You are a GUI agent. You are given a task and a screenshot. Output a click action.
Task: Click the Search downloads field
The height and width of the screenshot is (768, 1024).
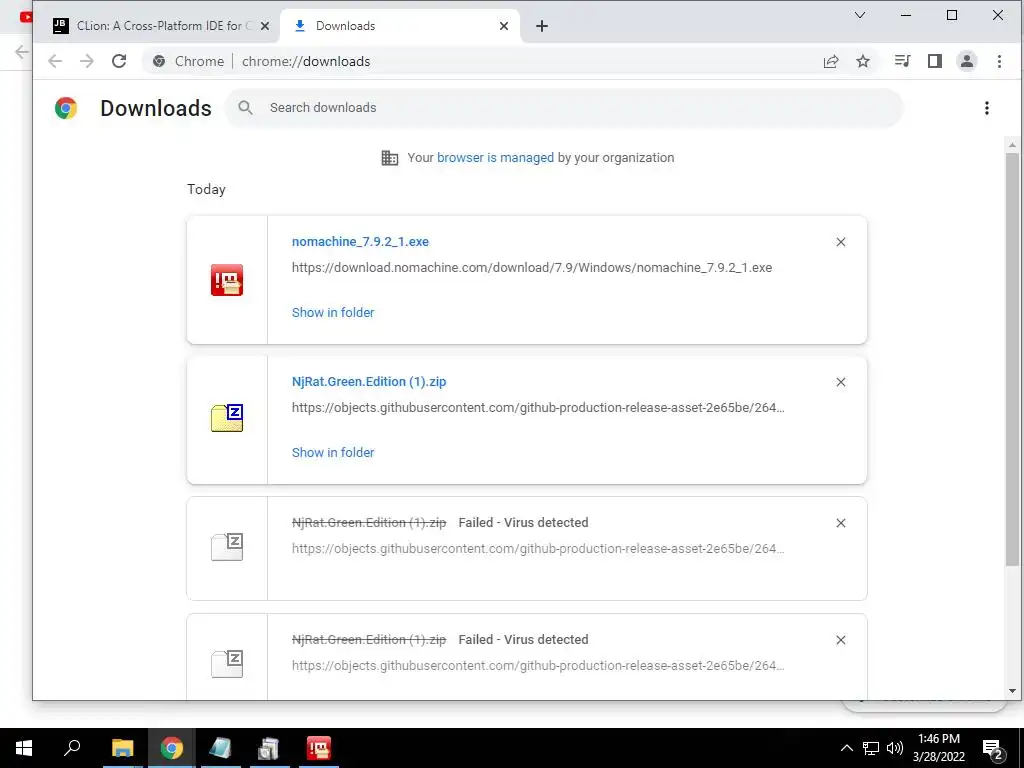tap(564, 108)
